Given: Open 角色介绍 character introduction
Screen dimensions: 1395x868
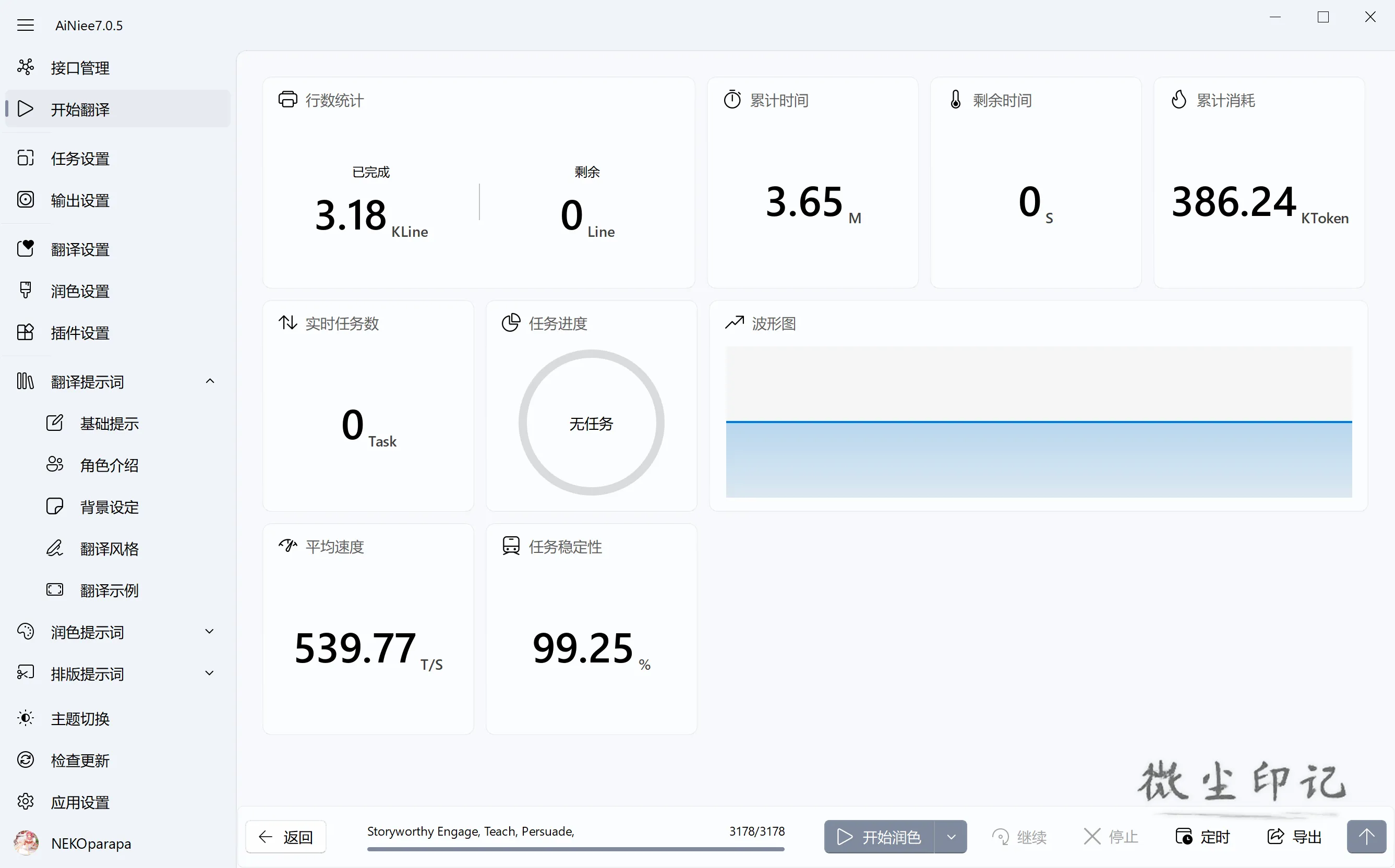Looking at the screenshot, I should click(118, 465).
